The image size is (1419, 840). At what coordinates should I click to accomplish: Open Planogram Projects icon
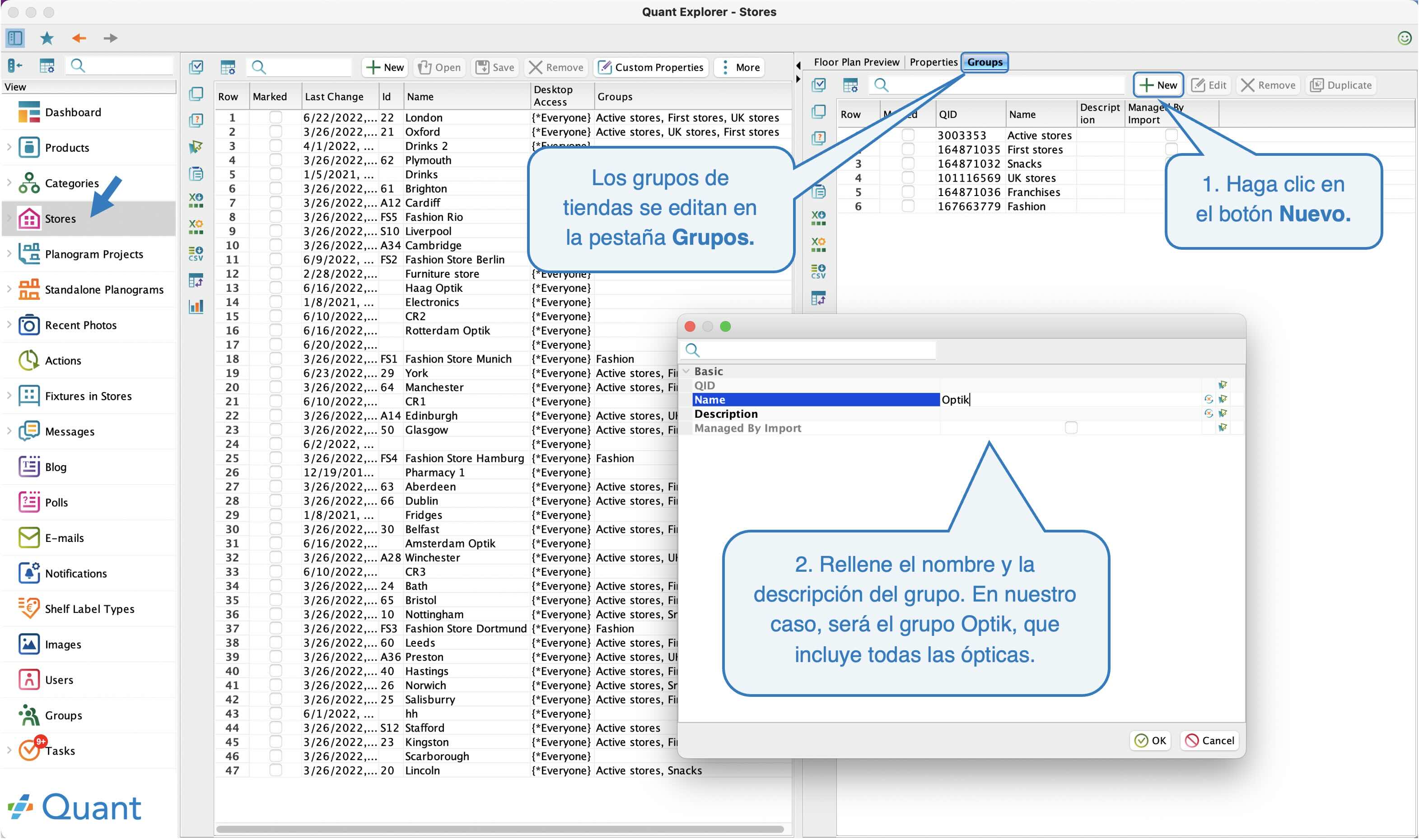click(29, 254)
